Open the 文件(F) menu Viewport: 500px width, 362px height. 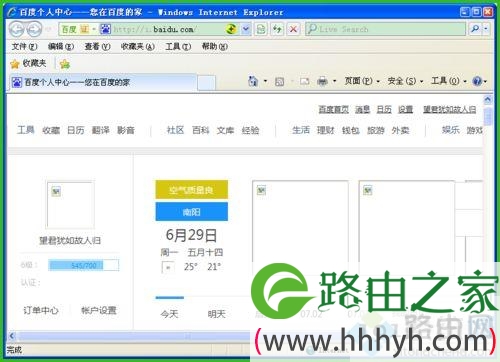point(24,47)
